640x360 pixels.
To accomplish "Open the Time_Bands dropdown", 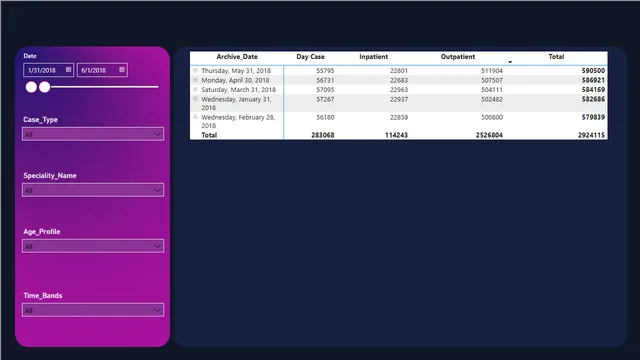I will 93,310.
